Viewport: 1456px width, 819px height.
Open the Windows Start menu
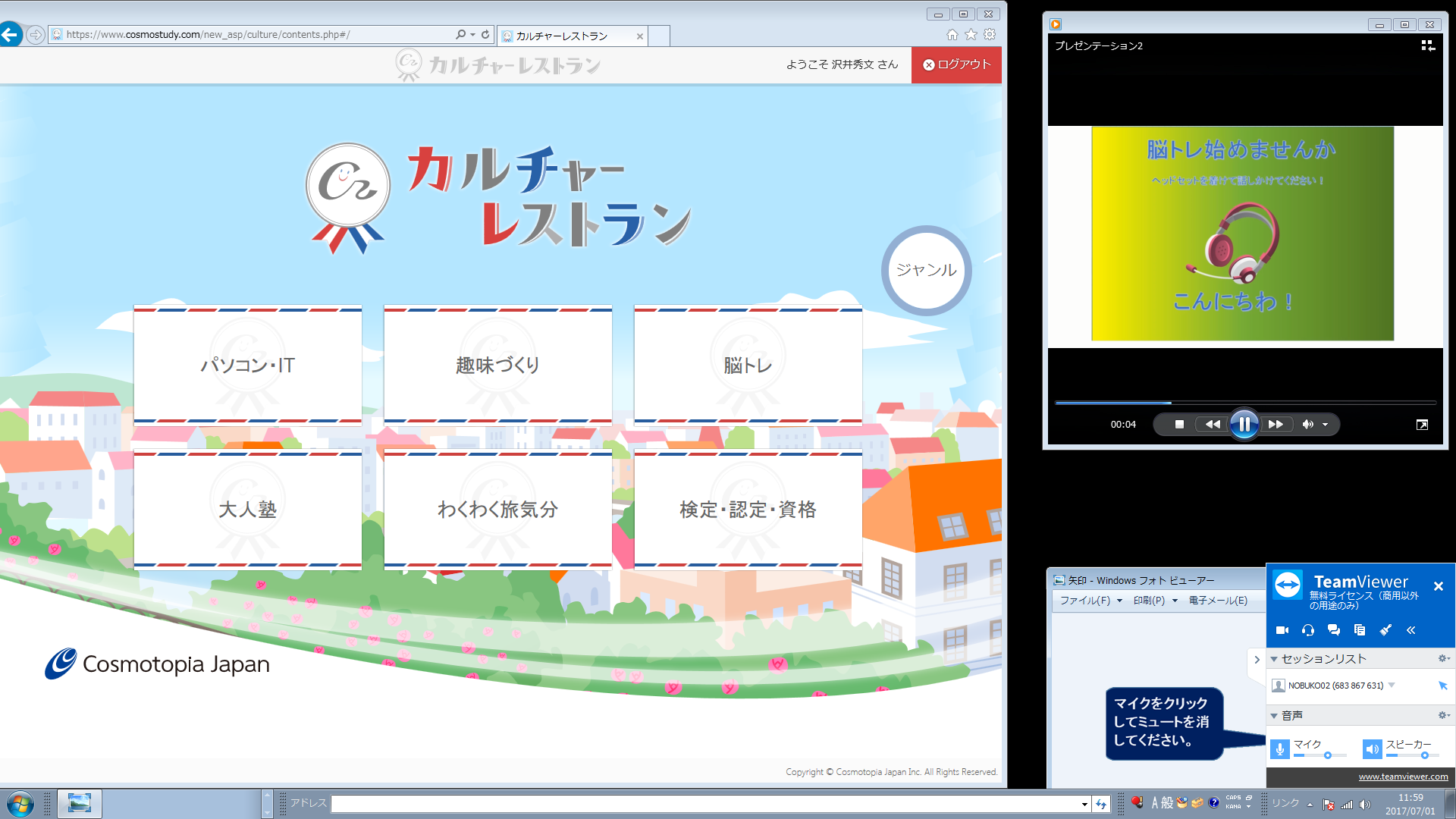(20, 804)
